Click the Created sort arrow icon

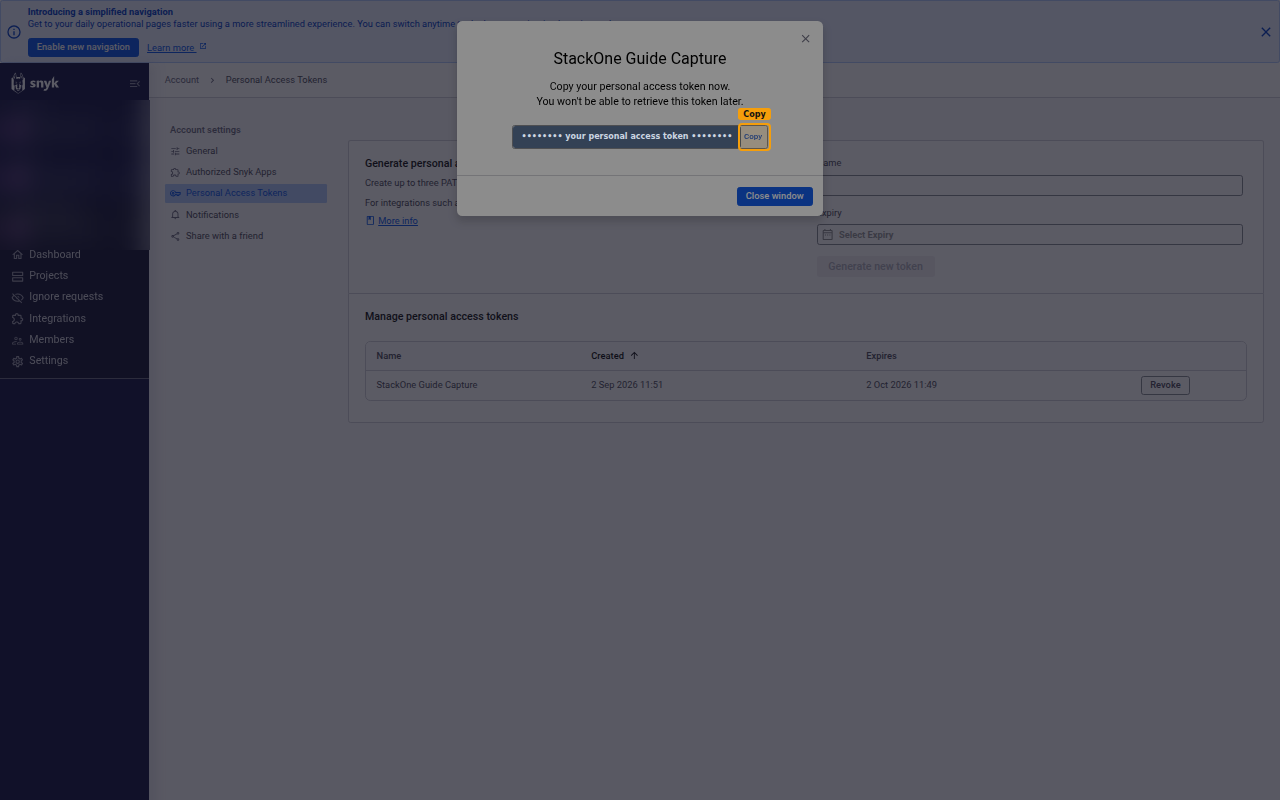click(634, 356)
